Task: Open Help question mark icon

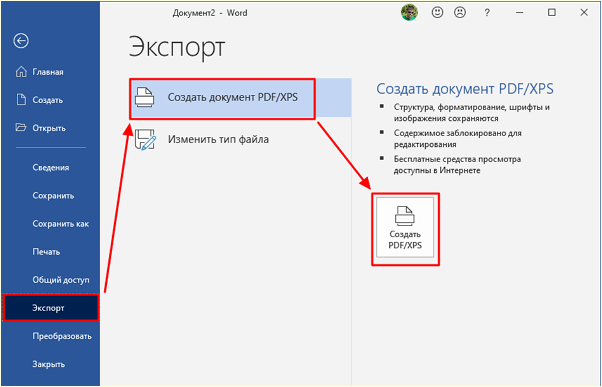Action: click(487, 13)
